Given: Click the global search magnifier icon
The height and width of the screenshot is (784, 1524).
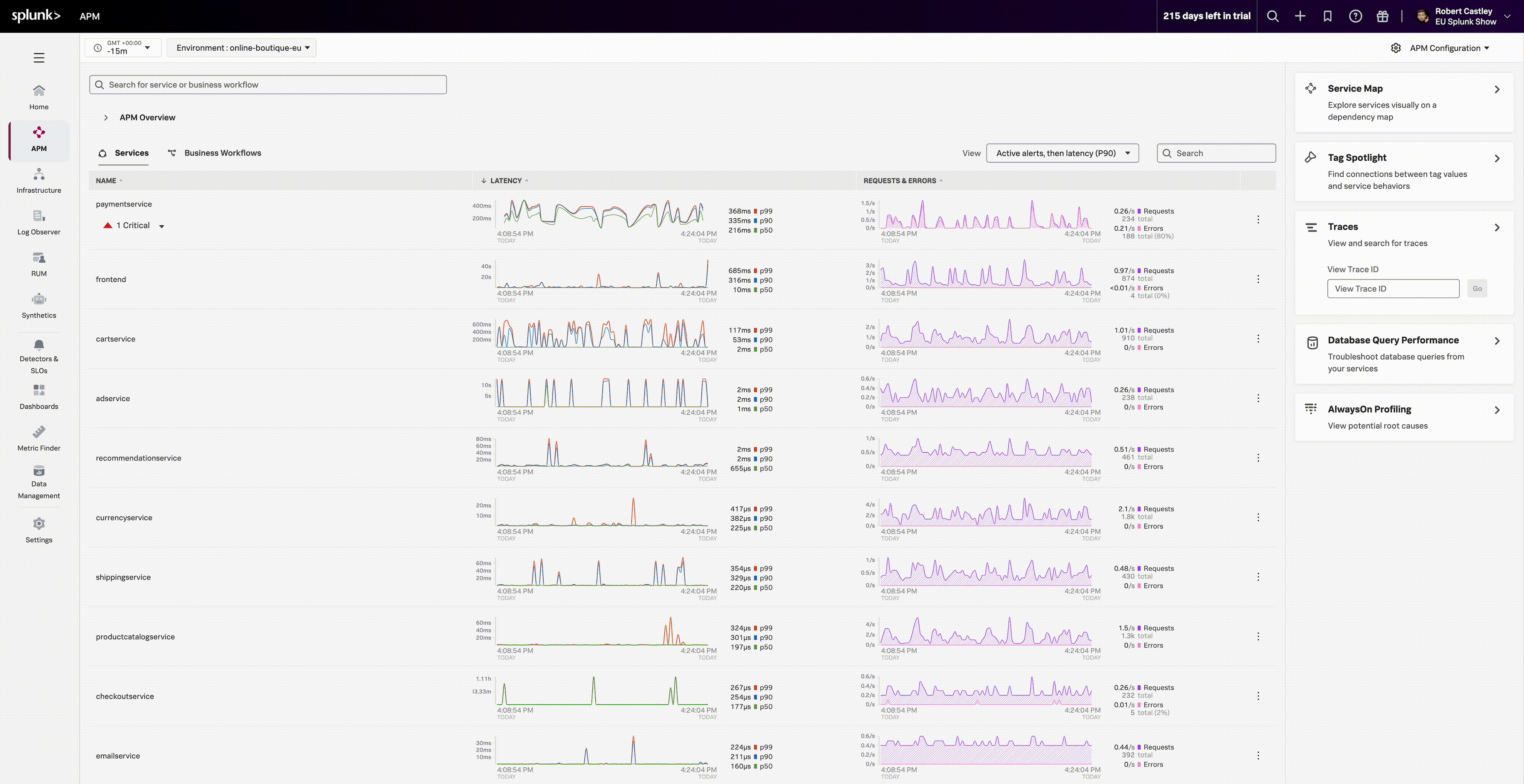Looking at the screenshot, I should (1272, 17).
